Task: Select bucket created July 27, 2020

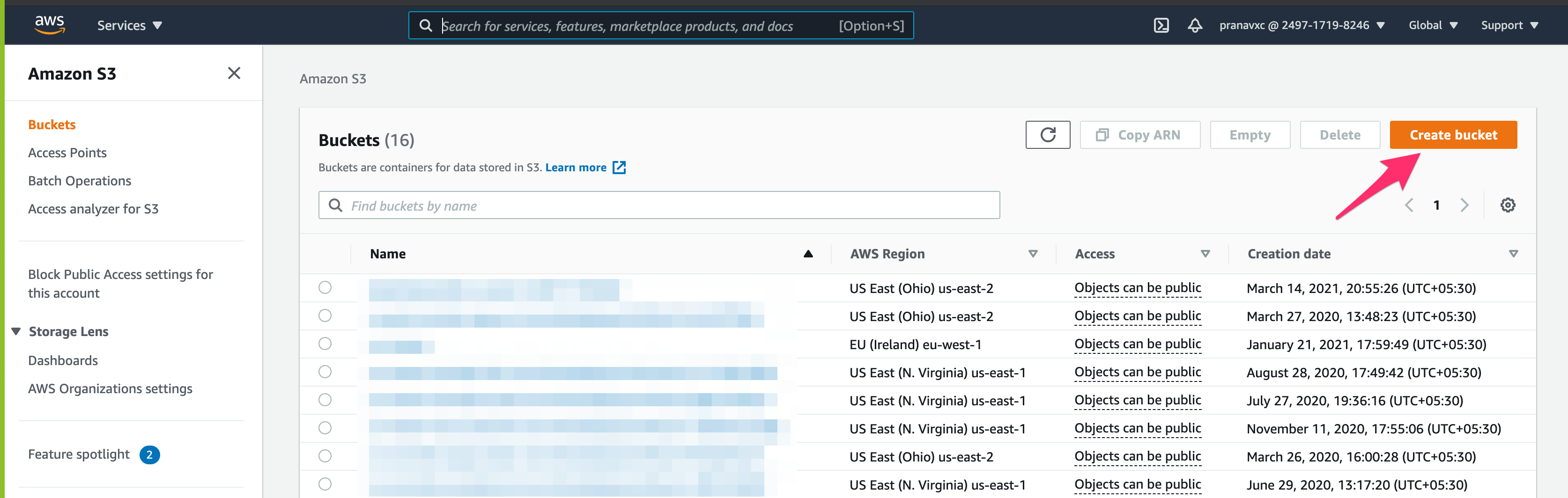Action: [325, 399]
